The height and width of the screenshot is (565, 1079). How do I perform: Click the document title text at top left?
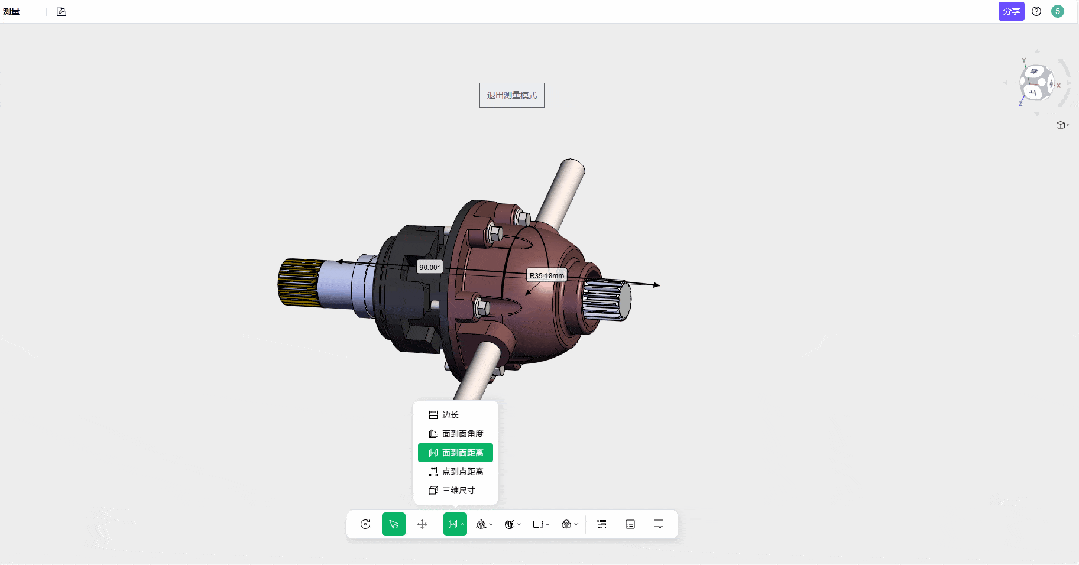tap(12, 12)
